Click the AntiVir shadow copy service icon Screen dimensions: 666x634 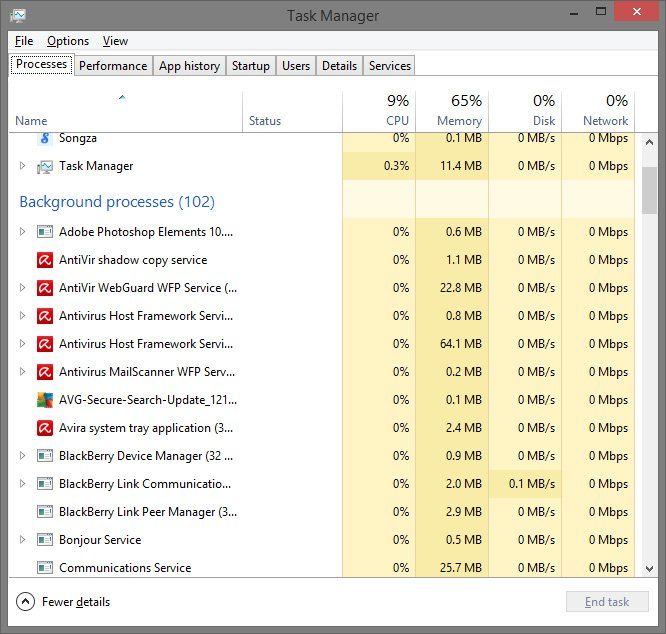click(45, 260)
